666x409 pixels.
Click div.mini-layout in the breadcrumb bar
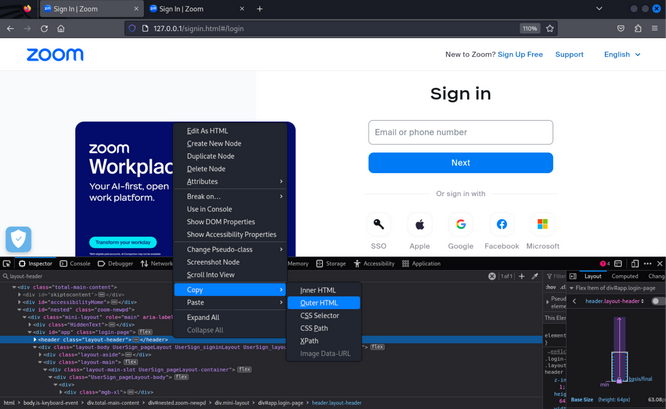point(233,403)
